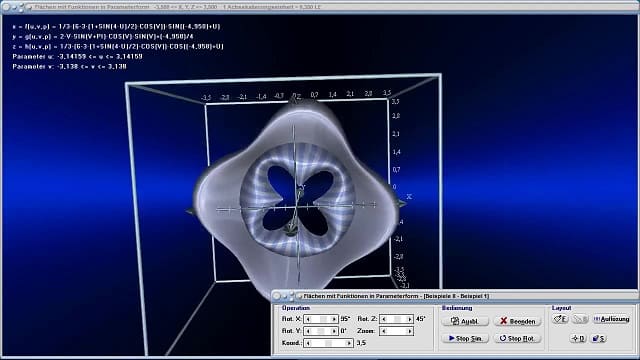Click Stop Sim. to halt simulation
The image size is (640, 360).
[x=465, y=338]
